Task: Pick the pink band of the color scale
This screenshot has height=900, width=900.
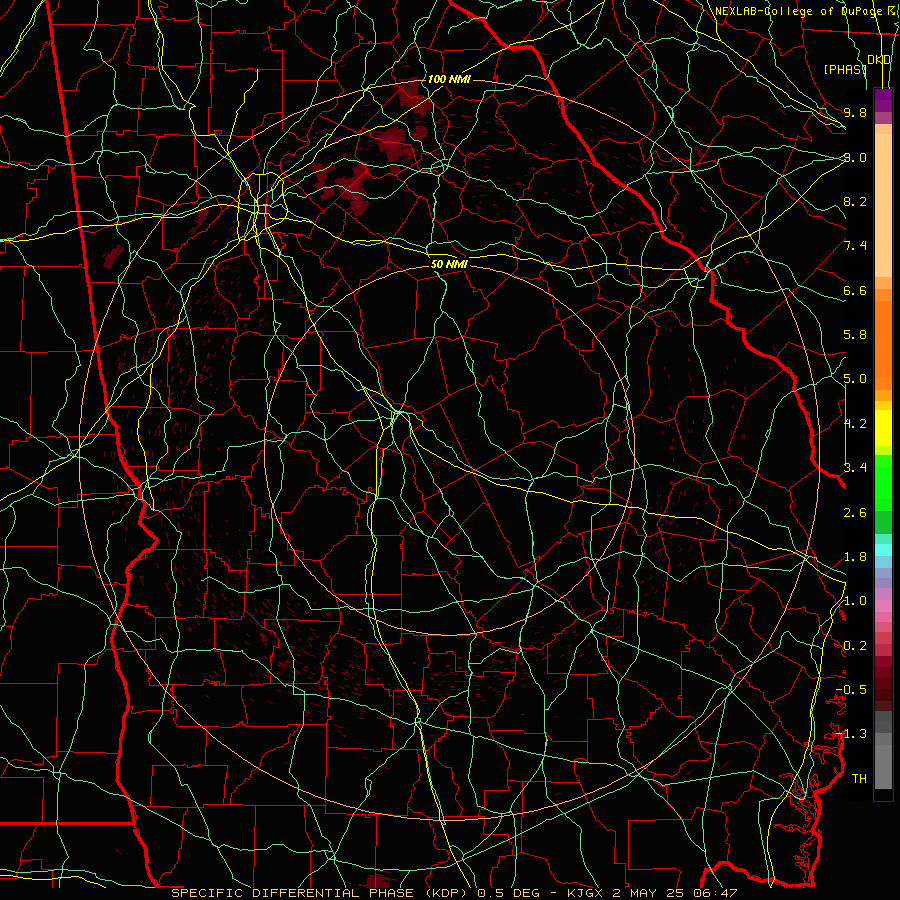Action: tap(883, 606)
